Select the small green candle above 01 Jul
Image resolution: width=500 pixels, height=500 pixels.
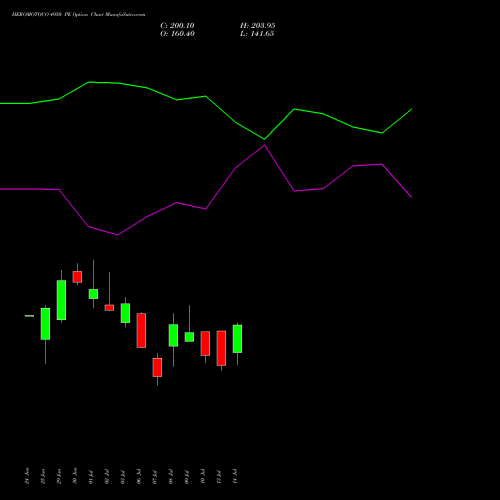93,294
